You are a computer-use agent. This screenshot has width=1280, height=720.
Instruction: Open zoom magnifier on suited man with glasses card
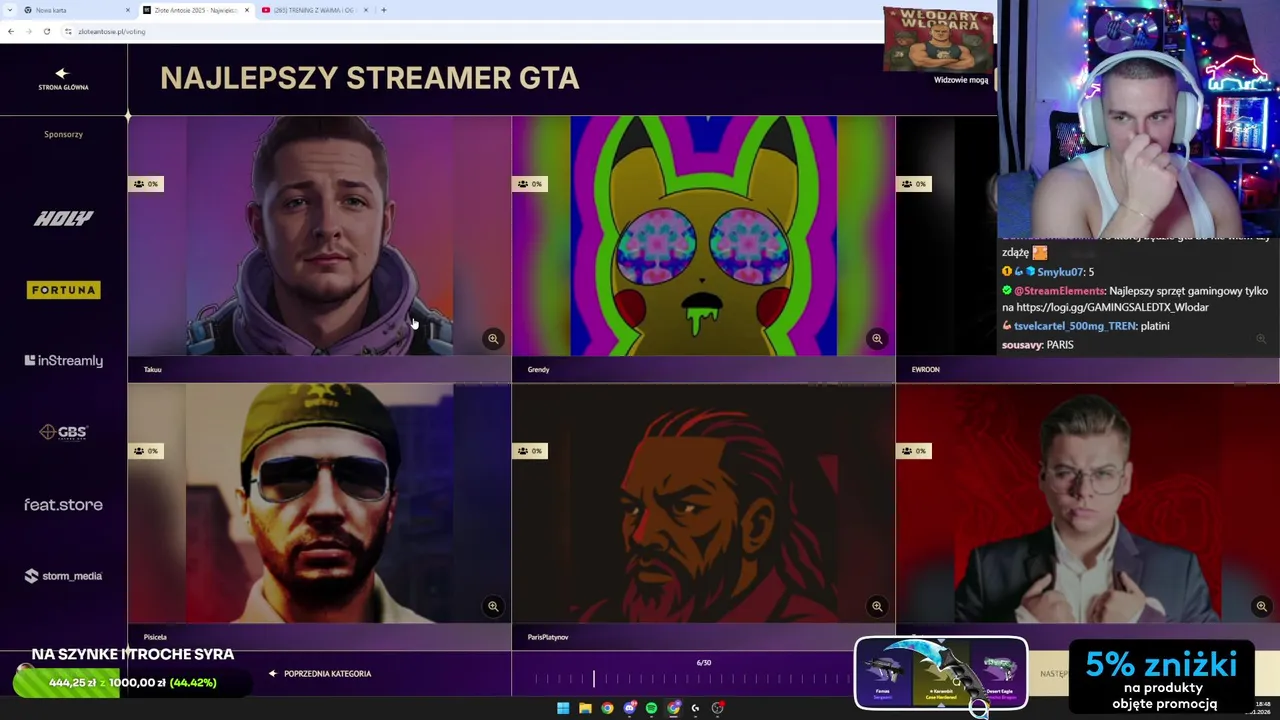(x=1261, y=606)
